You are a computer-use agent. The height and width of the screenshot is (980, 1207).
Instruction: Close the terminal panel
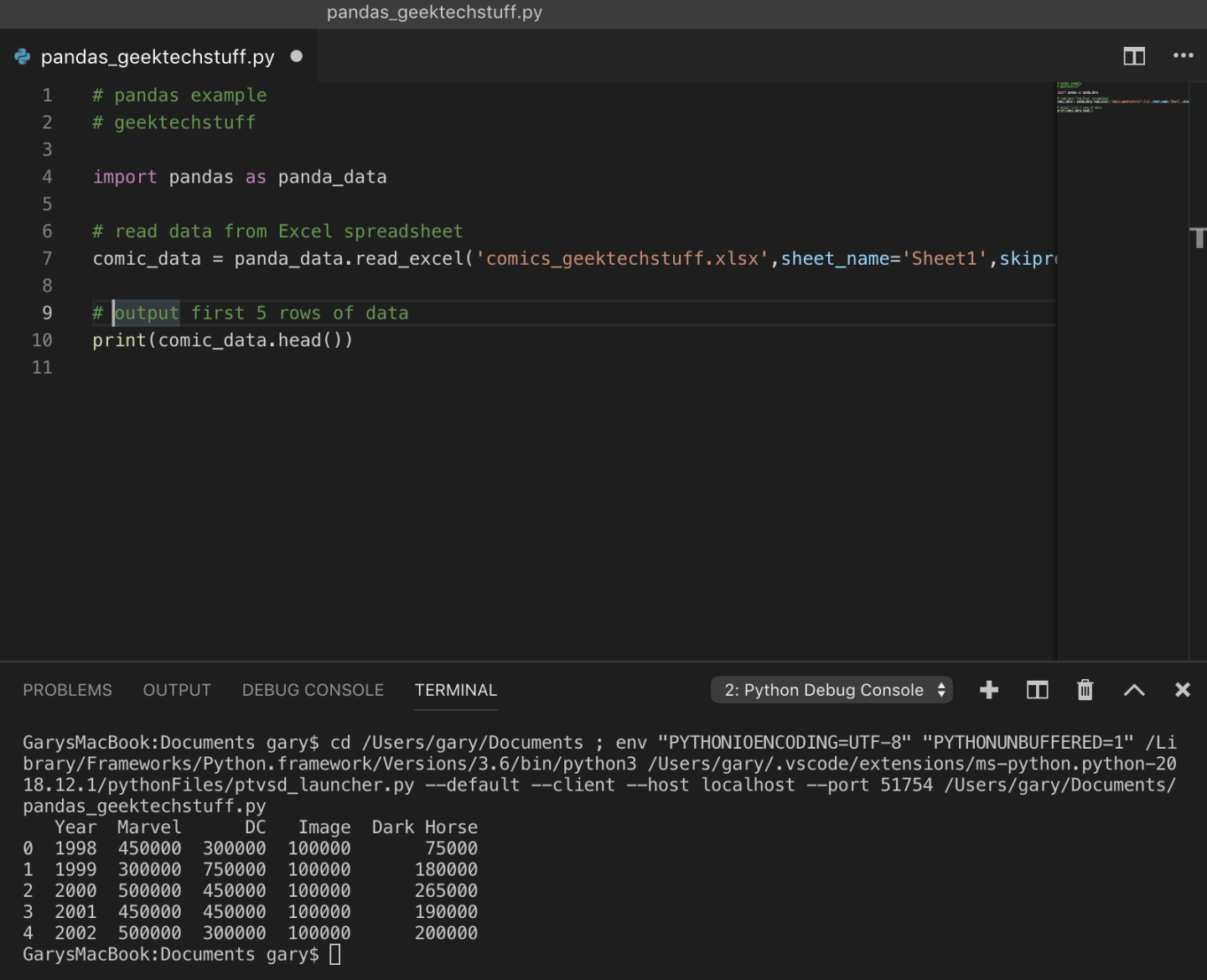tap(1183, 690)
